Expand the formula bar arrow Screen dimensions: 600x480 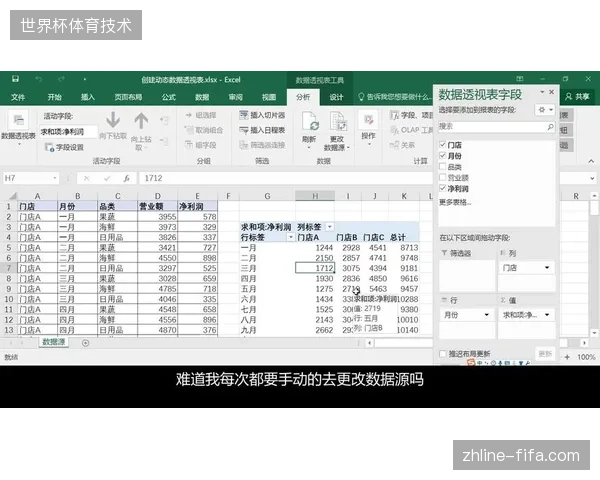(592, 178)
